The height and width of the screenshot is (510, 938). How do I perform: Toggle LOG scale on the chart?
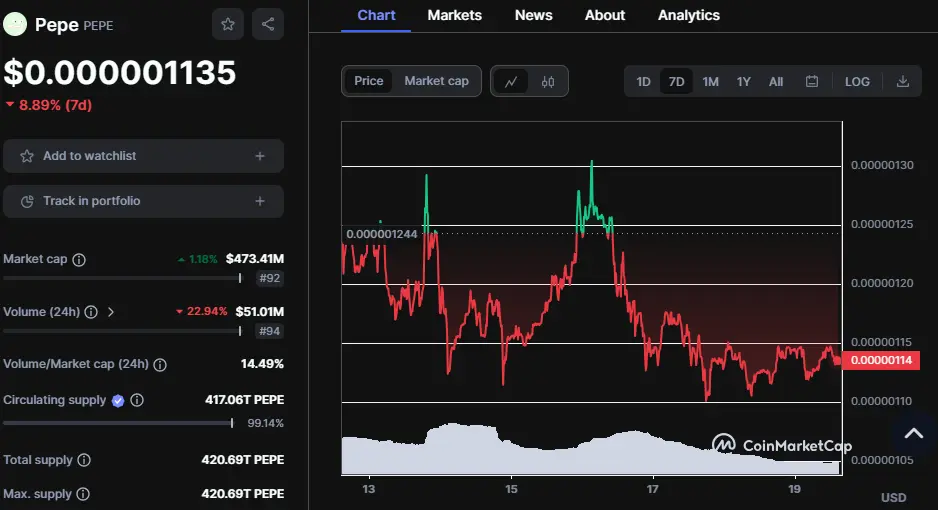(x=857, y=82)
